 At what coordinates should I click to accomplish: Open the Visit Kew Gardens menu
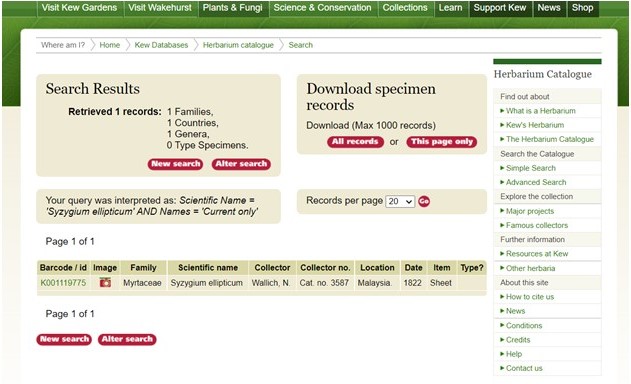(79, 8)
